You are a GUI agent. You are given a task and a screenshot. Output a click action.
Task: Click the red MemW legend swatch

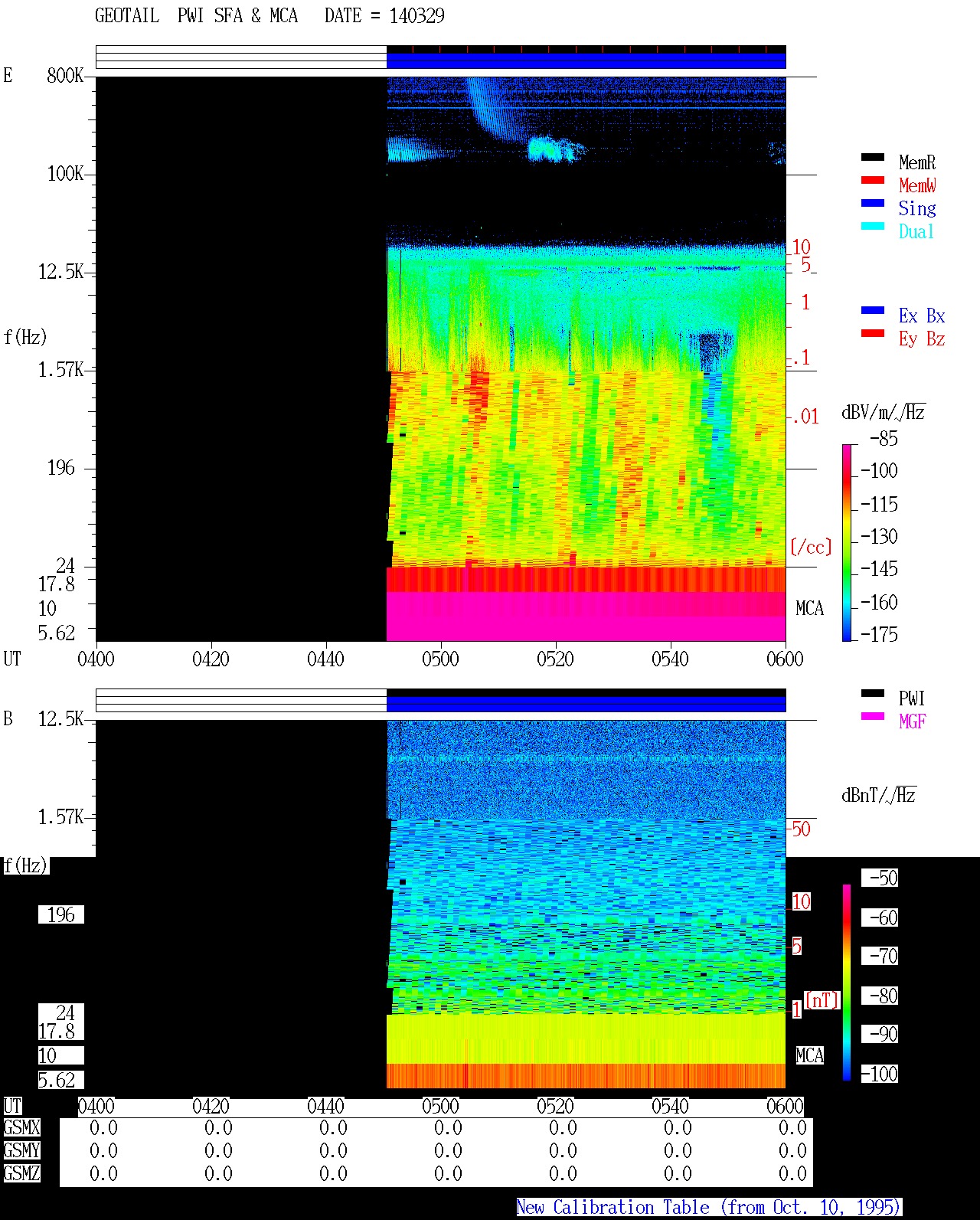[873, 180]
